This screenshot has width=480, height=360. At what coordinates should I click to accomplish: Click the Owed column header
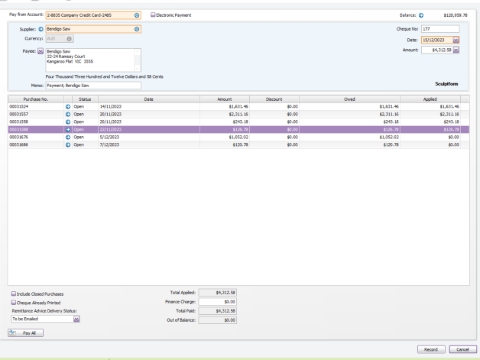click(x=350, y=99)
